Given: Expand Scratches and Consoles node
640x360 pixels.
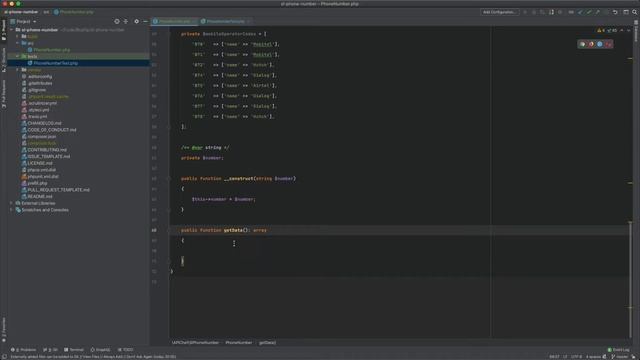Looking at the screenshot, I should tap(11, 210).
